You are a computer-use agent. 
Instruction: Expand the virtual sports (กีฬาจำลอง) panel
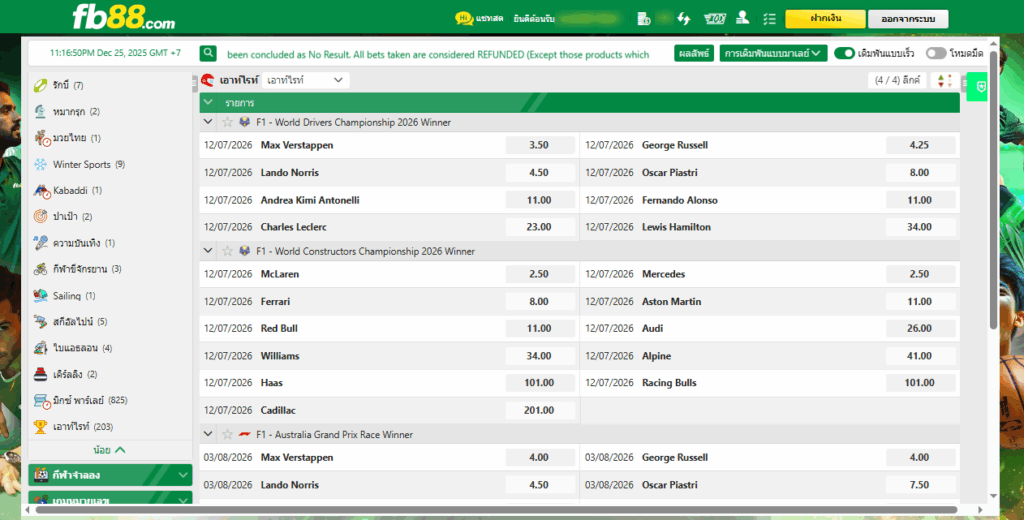[110, 475]
